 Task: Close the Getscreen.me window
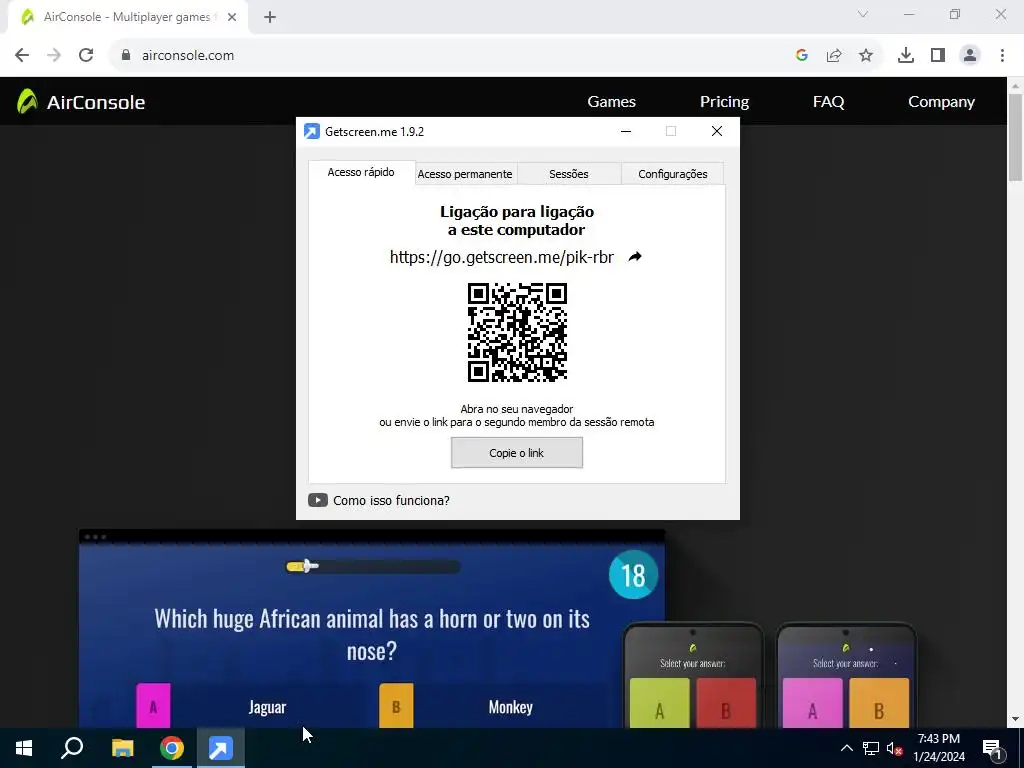(716, 131)
